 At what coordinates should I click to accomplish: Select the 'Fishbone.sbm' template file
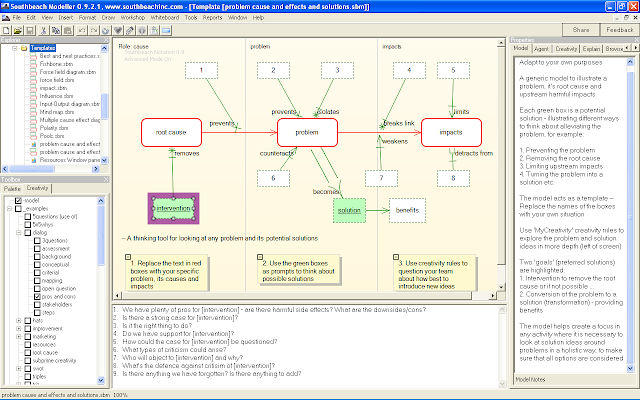click(x=56, y=64)
